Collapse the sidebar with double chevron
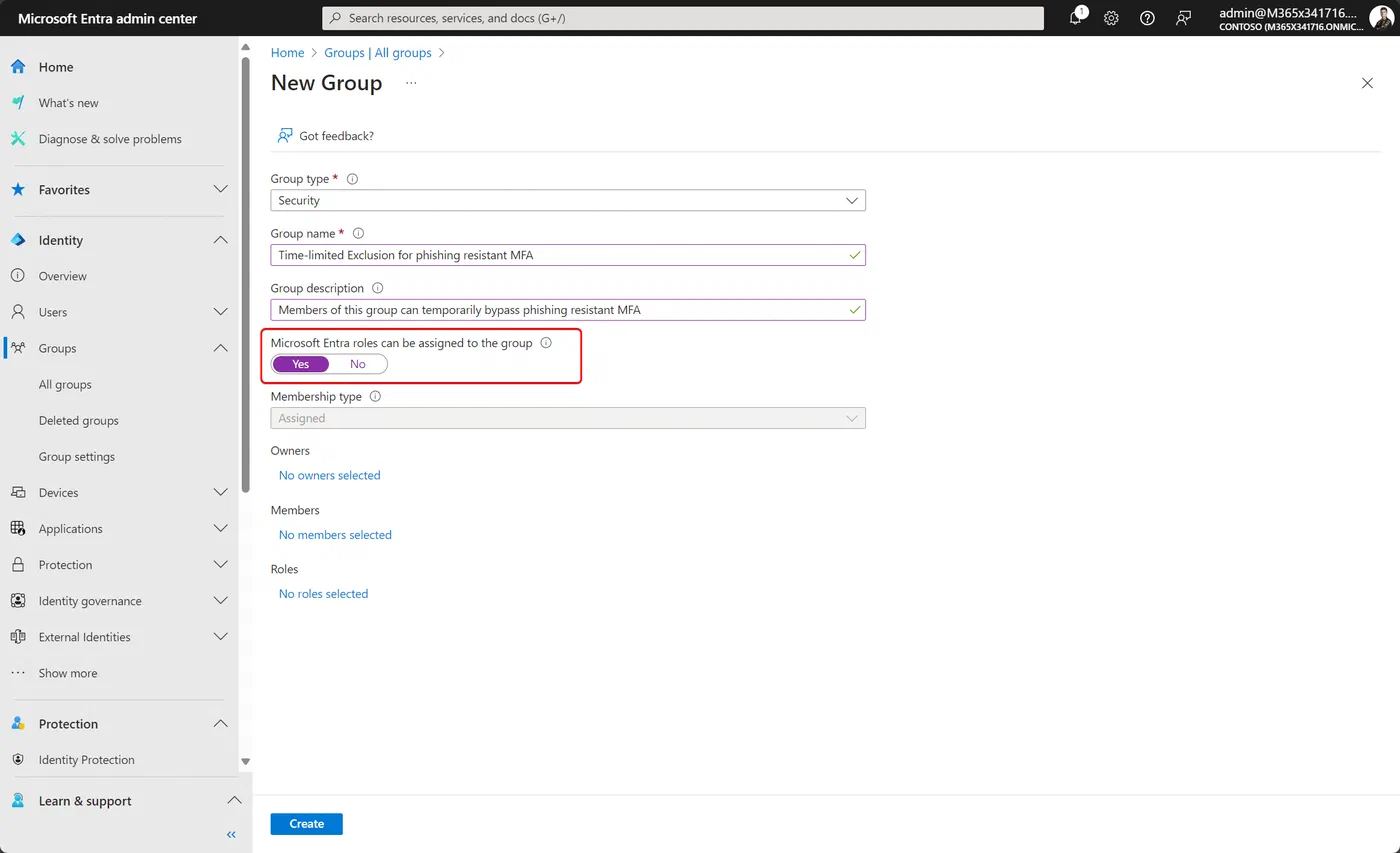The width and height of the screenshot is (1400, 853). [x=231, y=834]
